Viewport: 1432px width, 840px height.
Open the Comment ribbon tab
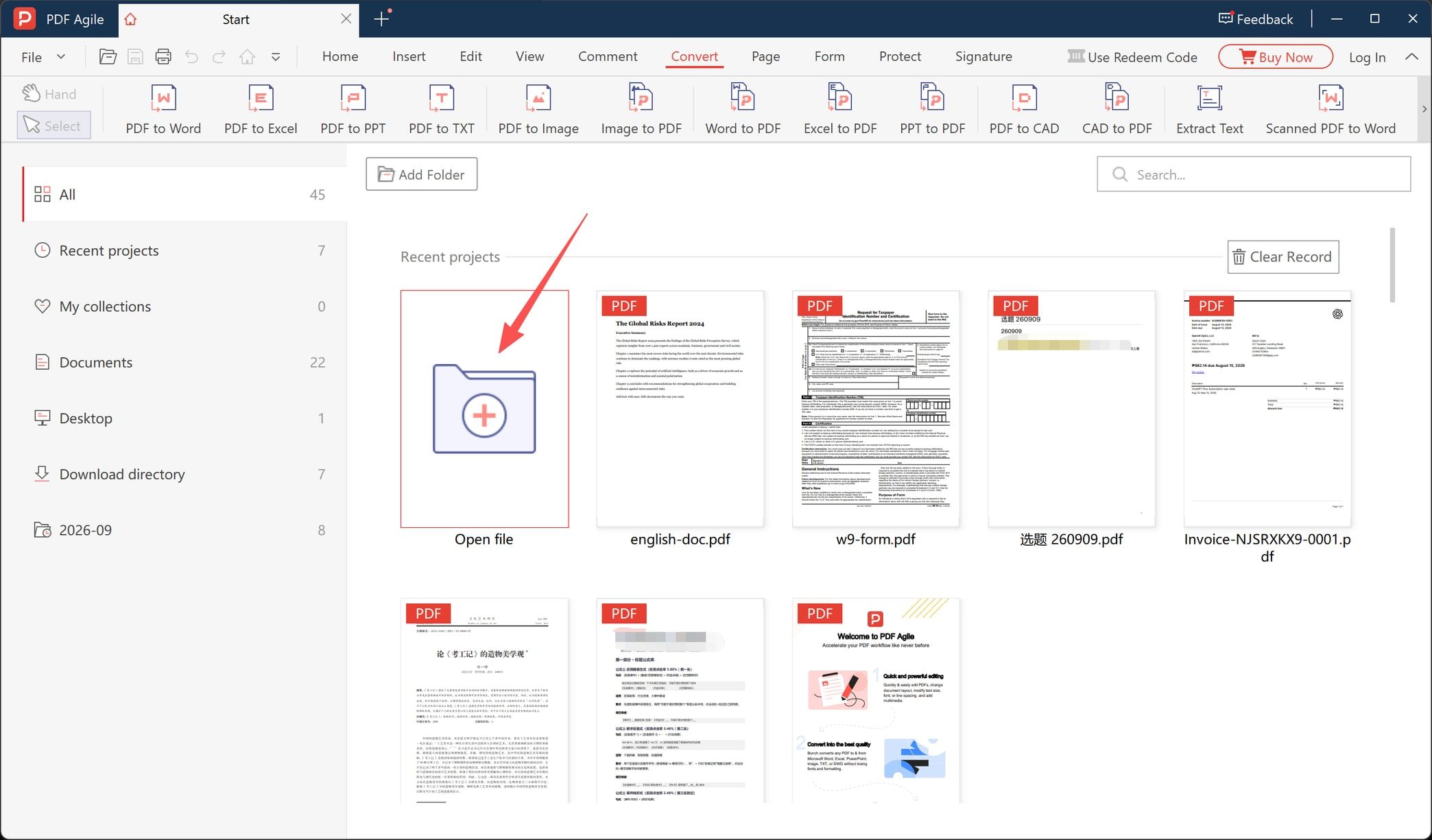pyautogui.click(x=608, y=57)
